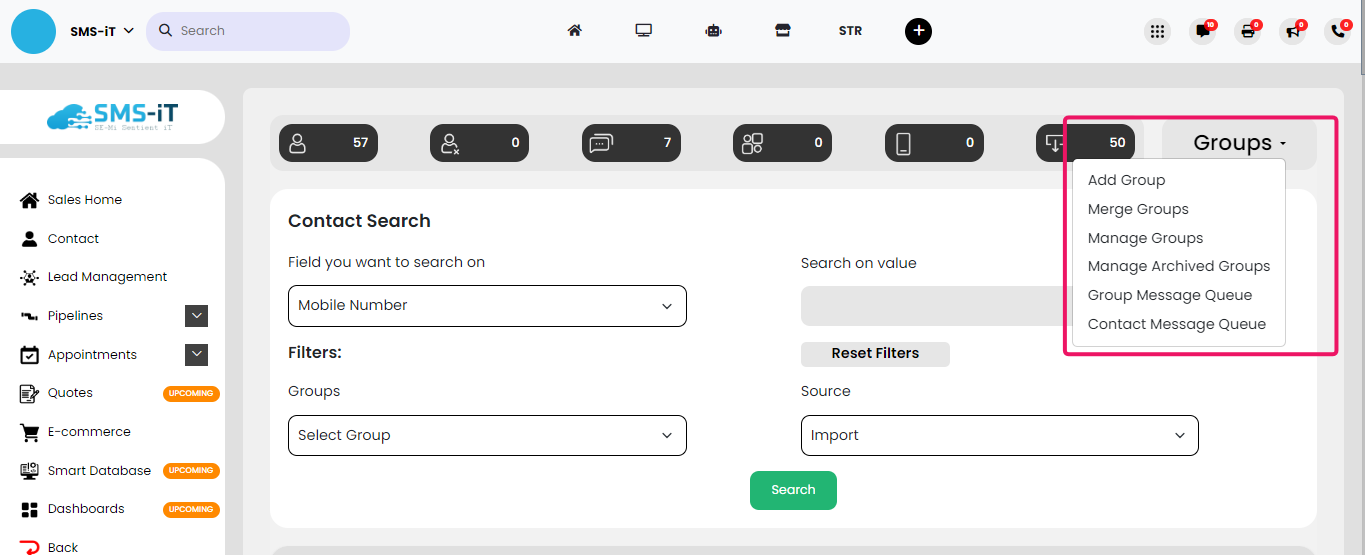Open Pipelines in the sidebar
The height and width of the screenshot is (555, 1365).
click(75, 316)
